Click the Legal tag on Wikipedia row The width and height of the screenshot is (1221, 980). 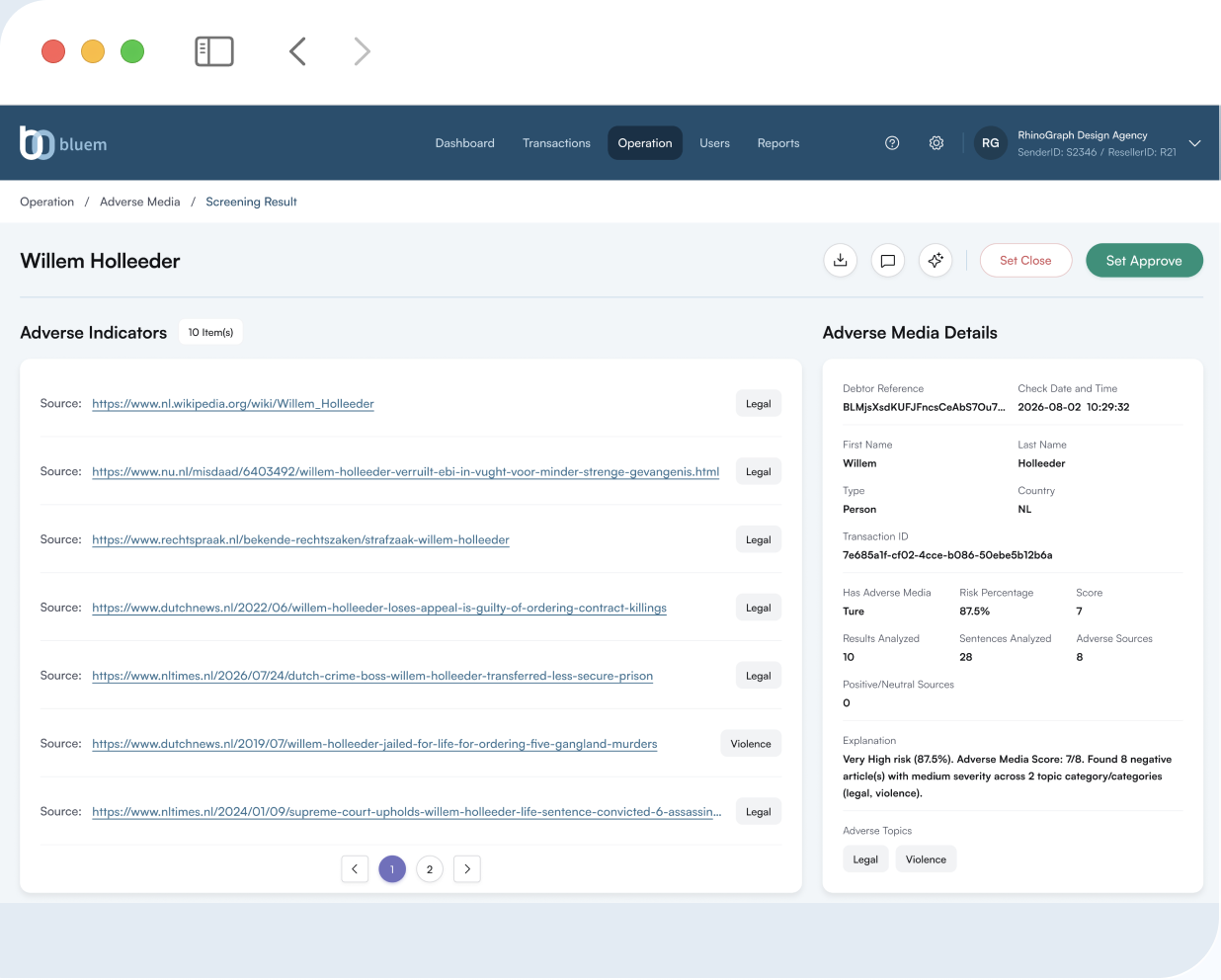tap(759, 404)
